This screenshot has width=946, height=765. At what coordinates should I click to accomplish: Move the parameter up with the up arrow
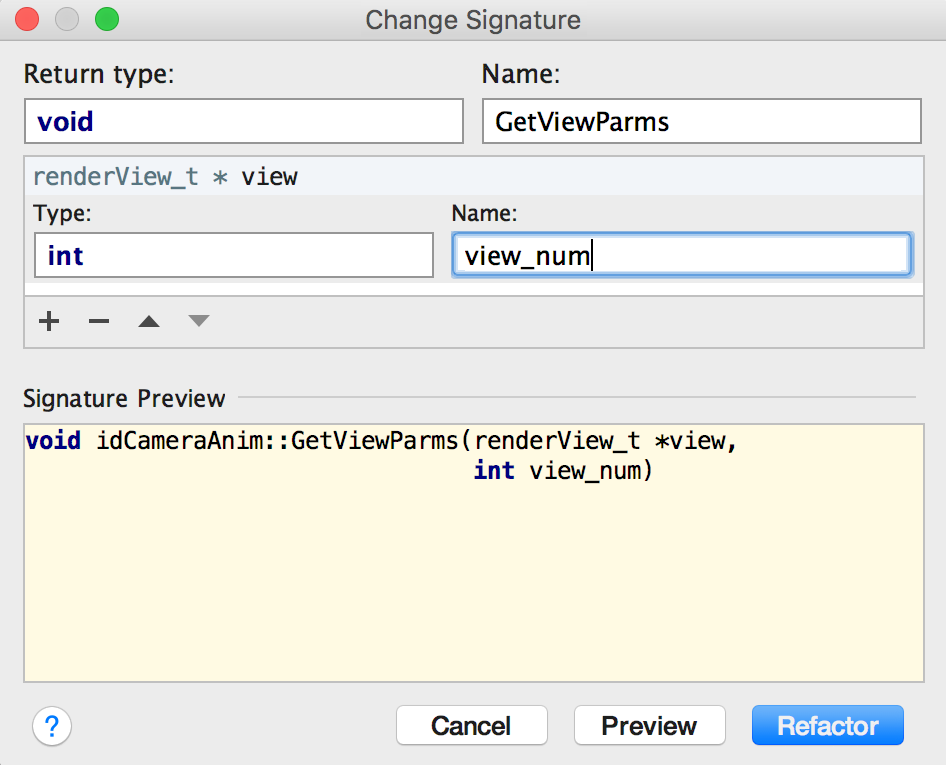pos(149,321)
